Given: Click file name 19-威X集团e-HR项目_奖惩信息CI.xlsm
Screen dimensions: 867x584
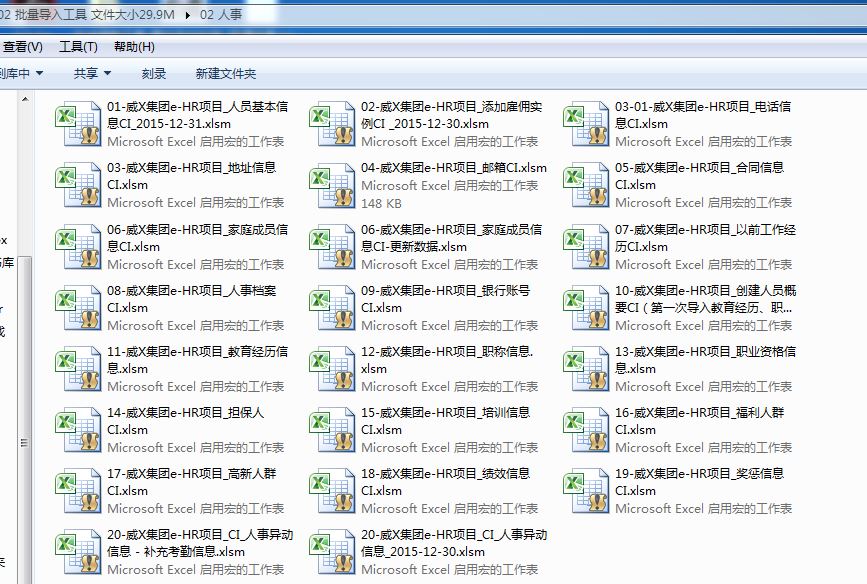Looking at the screenshot, I should point(699,482).
